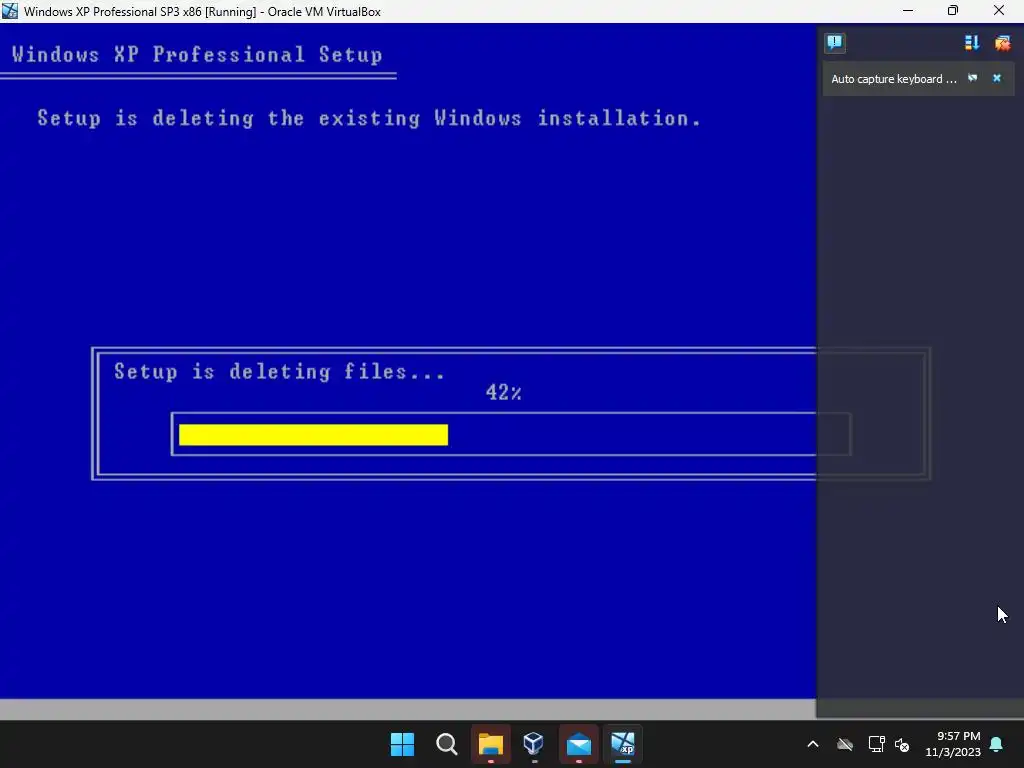Click the notification sort order icon
Screen dimensions: 1024x768
pos(972,43)
